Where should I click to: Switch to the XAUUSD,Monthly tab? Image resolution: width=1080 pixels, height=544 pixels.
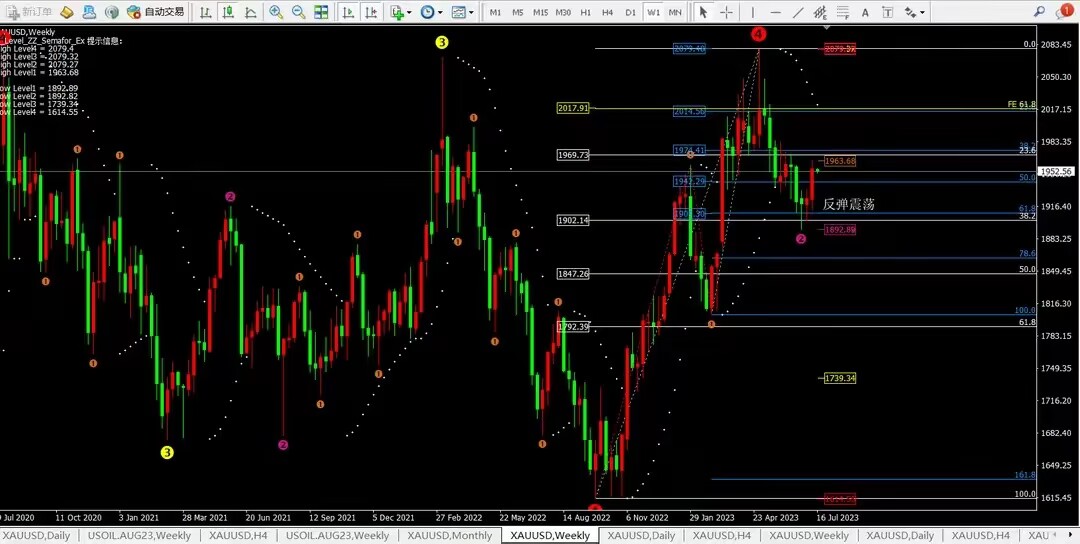450,535
